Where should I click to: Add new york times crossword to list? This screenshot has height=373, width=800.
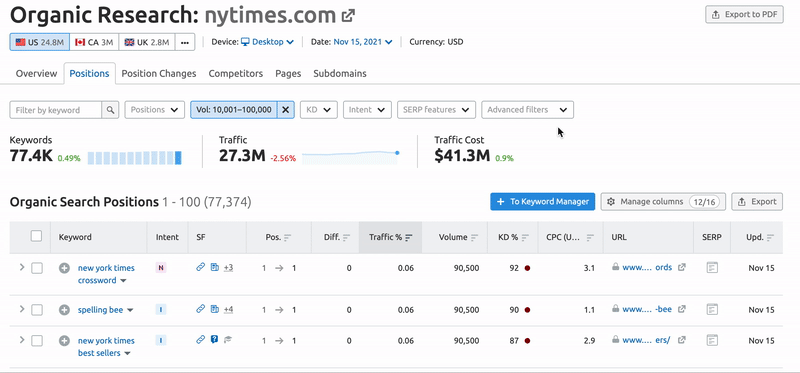click(64, 268)
